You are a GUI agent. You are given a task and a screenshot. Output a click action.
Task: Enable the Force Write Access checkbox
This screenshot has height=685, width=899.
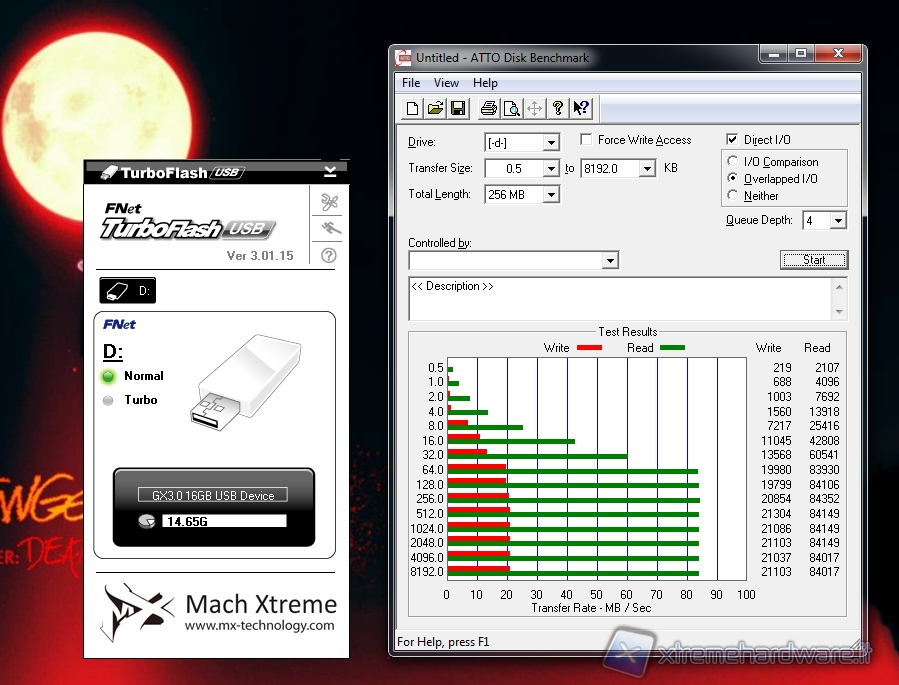[587, 140]
